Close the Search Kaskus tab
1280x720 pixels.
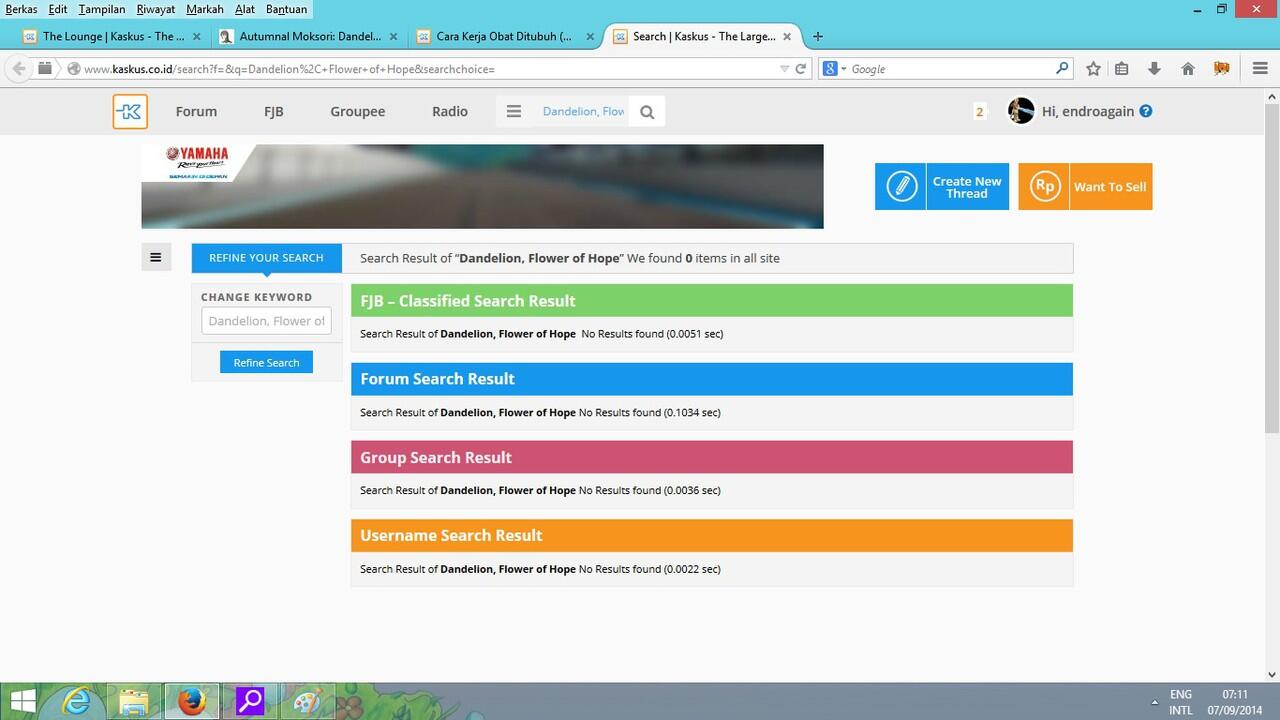[787, 36]
